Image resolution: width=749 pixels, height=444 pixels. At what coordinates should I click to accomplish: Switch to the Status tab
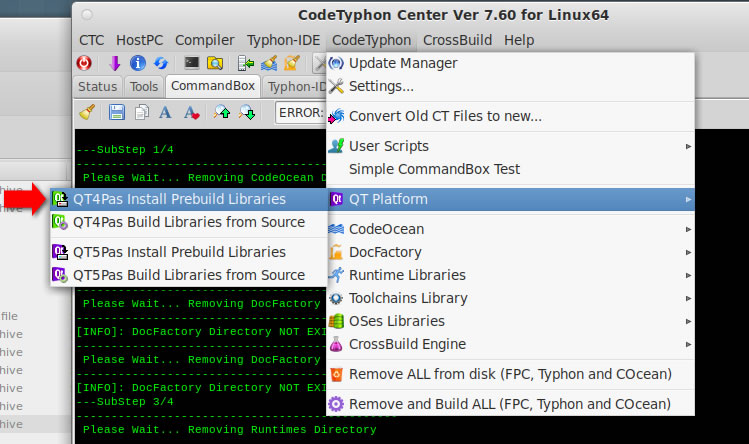coord(97,87)
